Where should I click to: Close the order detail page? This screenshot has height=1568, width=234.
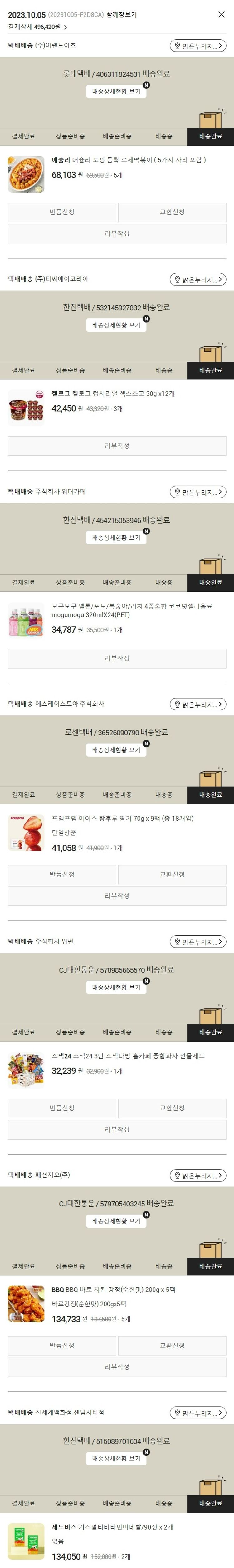click(221, 15)
